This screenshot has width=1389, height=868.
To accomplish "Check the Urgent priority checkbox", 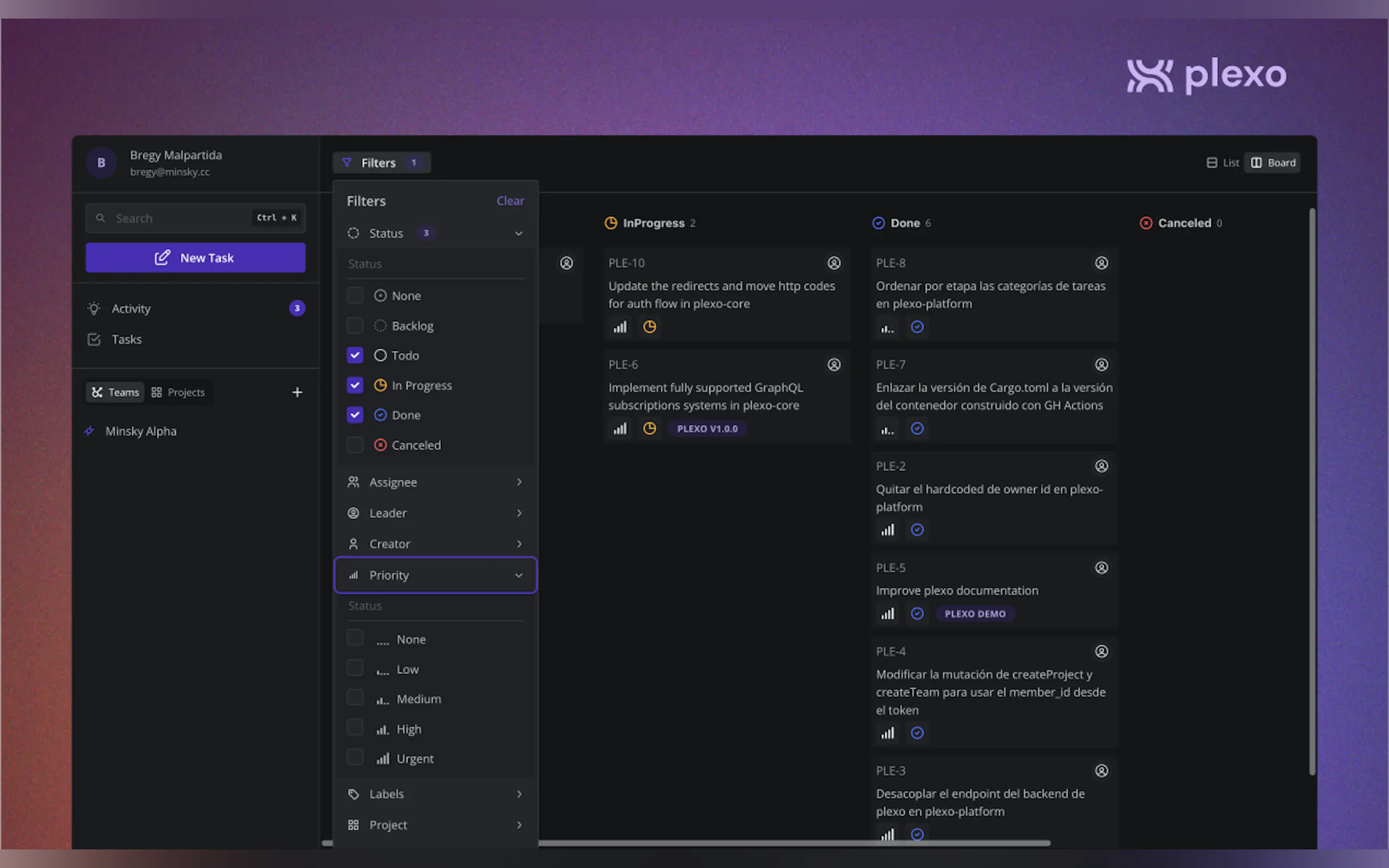I will click(355, 758).
